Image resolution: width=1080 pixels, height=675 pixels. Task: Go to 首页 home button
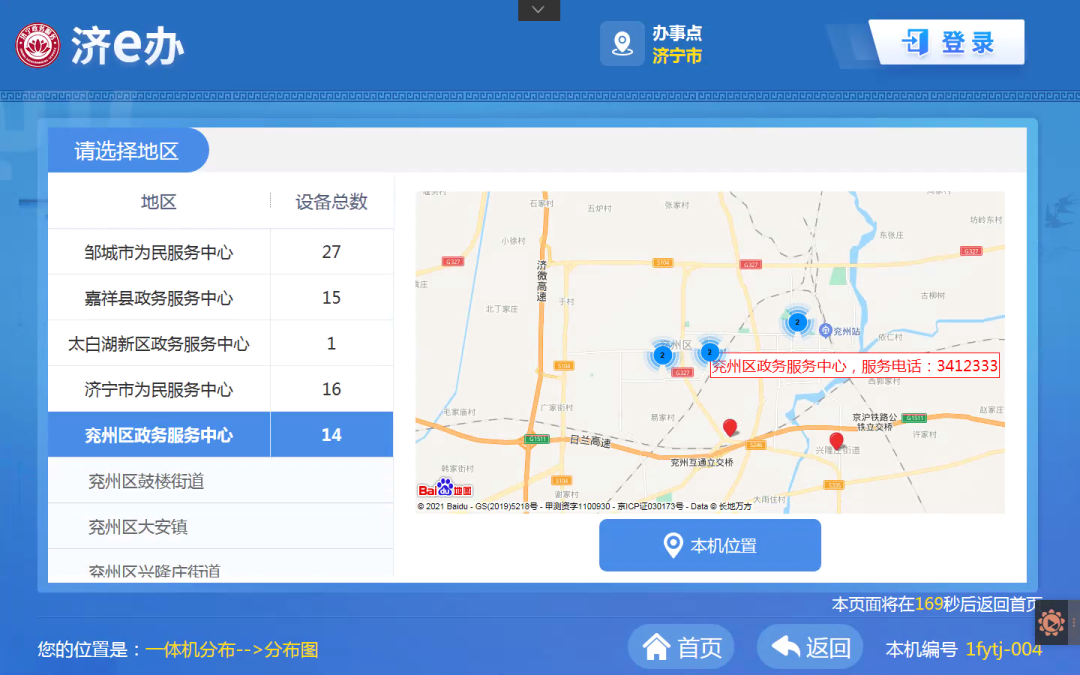[681, 647]
